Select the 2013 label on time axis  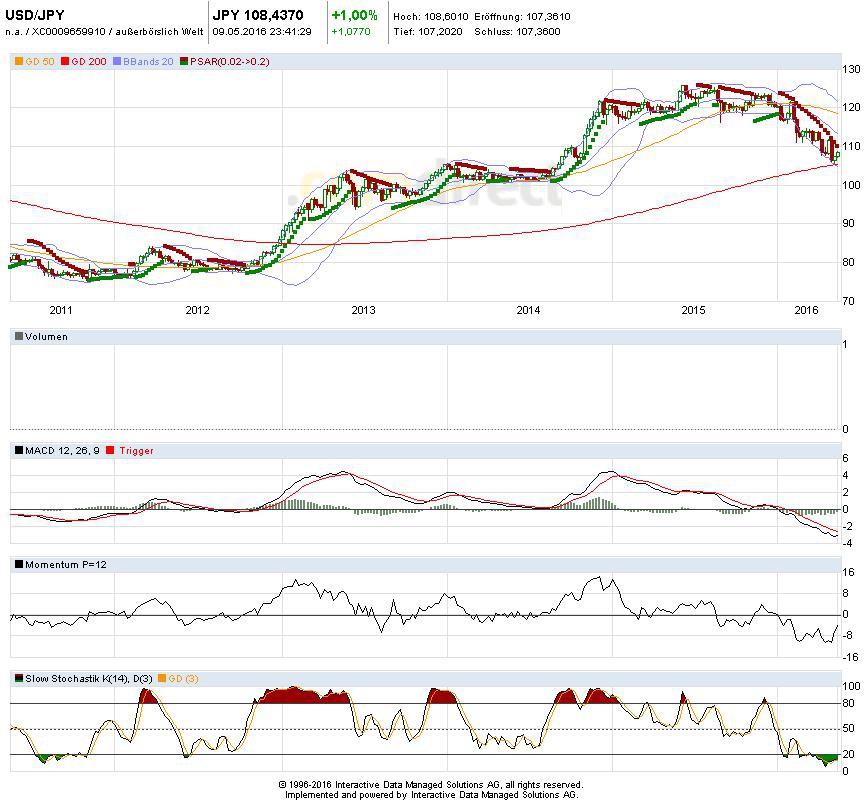point(363,310)
